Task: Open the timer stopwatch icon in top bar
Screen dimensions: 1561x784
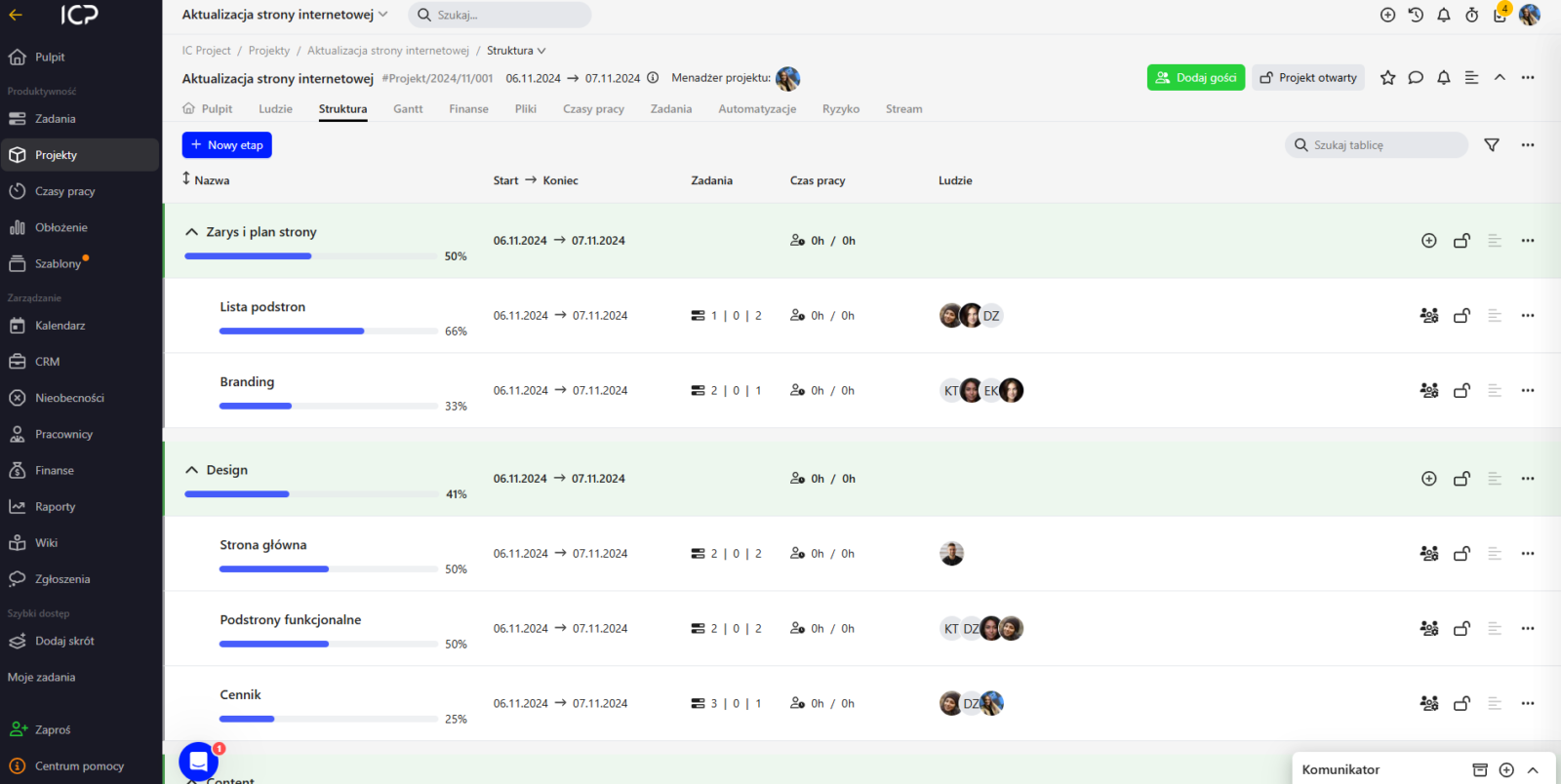Action: [x=1471, y=15]
